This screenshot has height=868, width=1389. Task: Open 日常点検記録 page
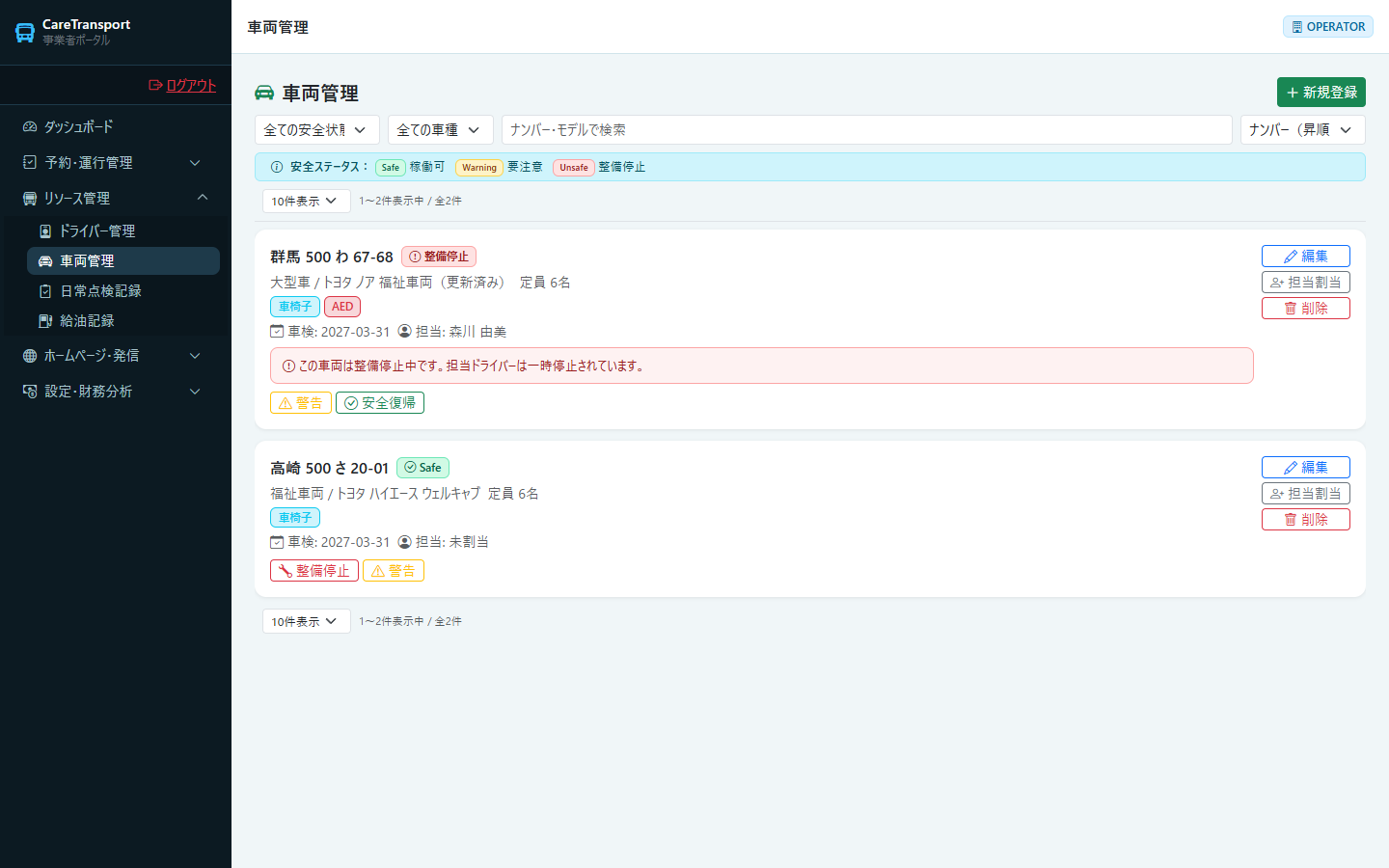[123, 290]
